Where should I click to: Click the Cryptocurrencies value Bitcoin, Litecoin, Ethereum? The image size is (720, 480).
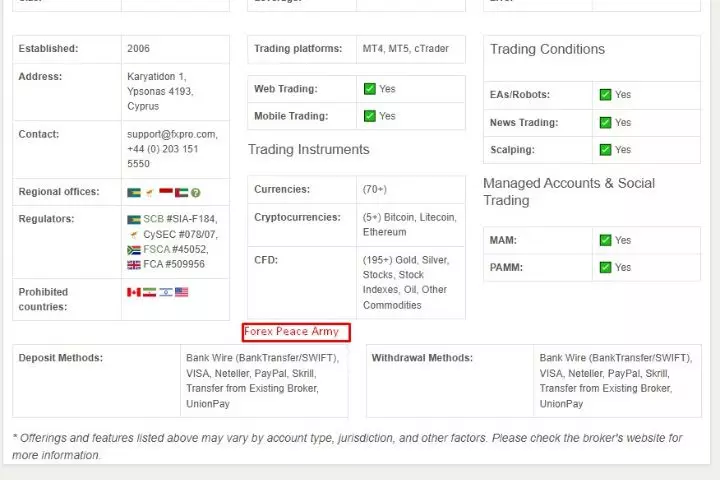click(410, 225)
